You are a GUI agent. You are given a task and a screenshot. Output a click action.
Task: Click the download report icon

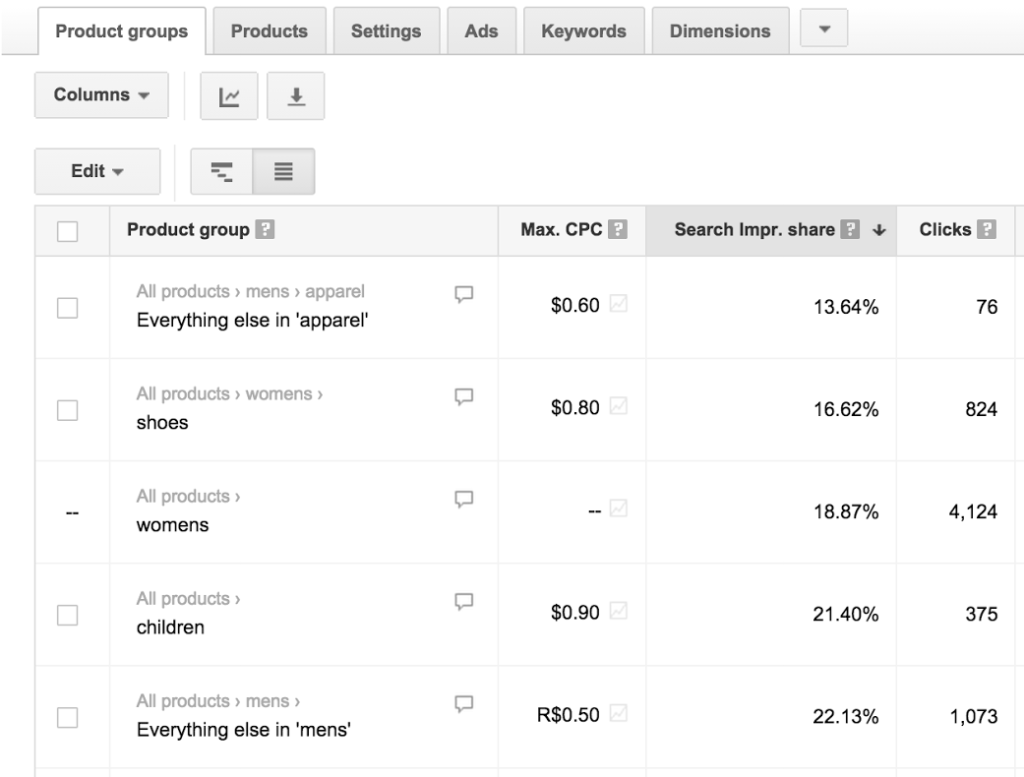296,95
